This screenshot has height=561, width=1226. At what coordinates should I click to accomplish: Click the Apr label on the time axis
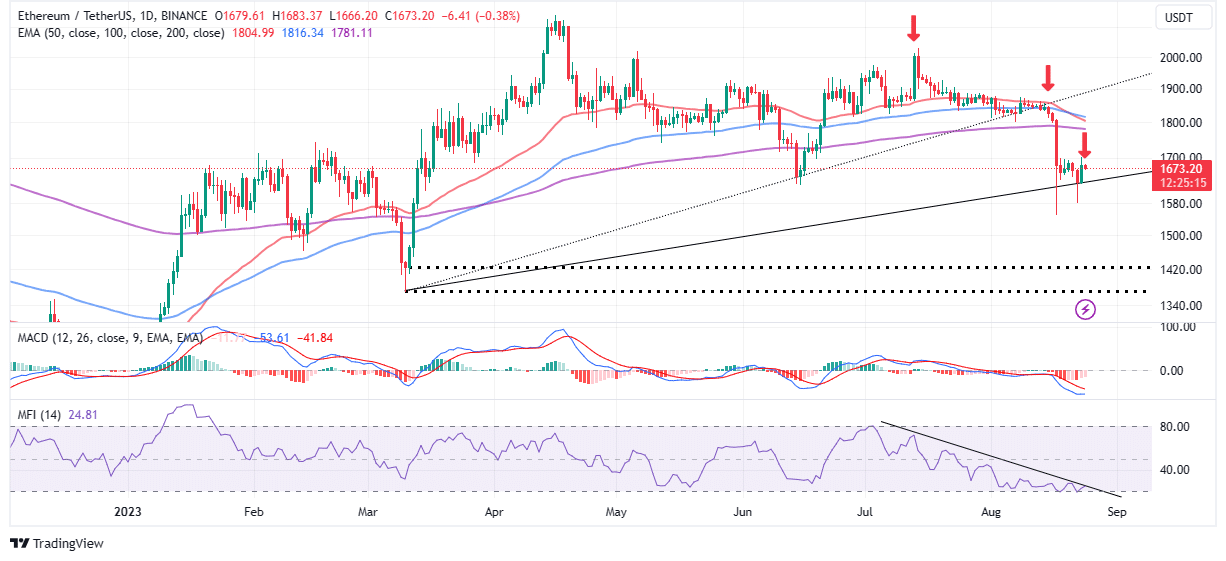[x=492, y=510]
